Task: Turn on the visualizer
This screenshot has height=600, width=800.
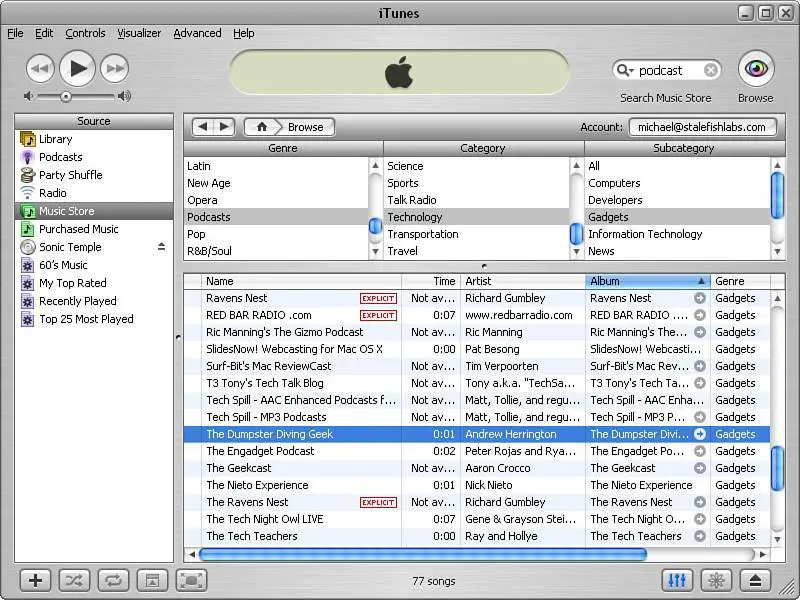Action: (x=716, y=580)
